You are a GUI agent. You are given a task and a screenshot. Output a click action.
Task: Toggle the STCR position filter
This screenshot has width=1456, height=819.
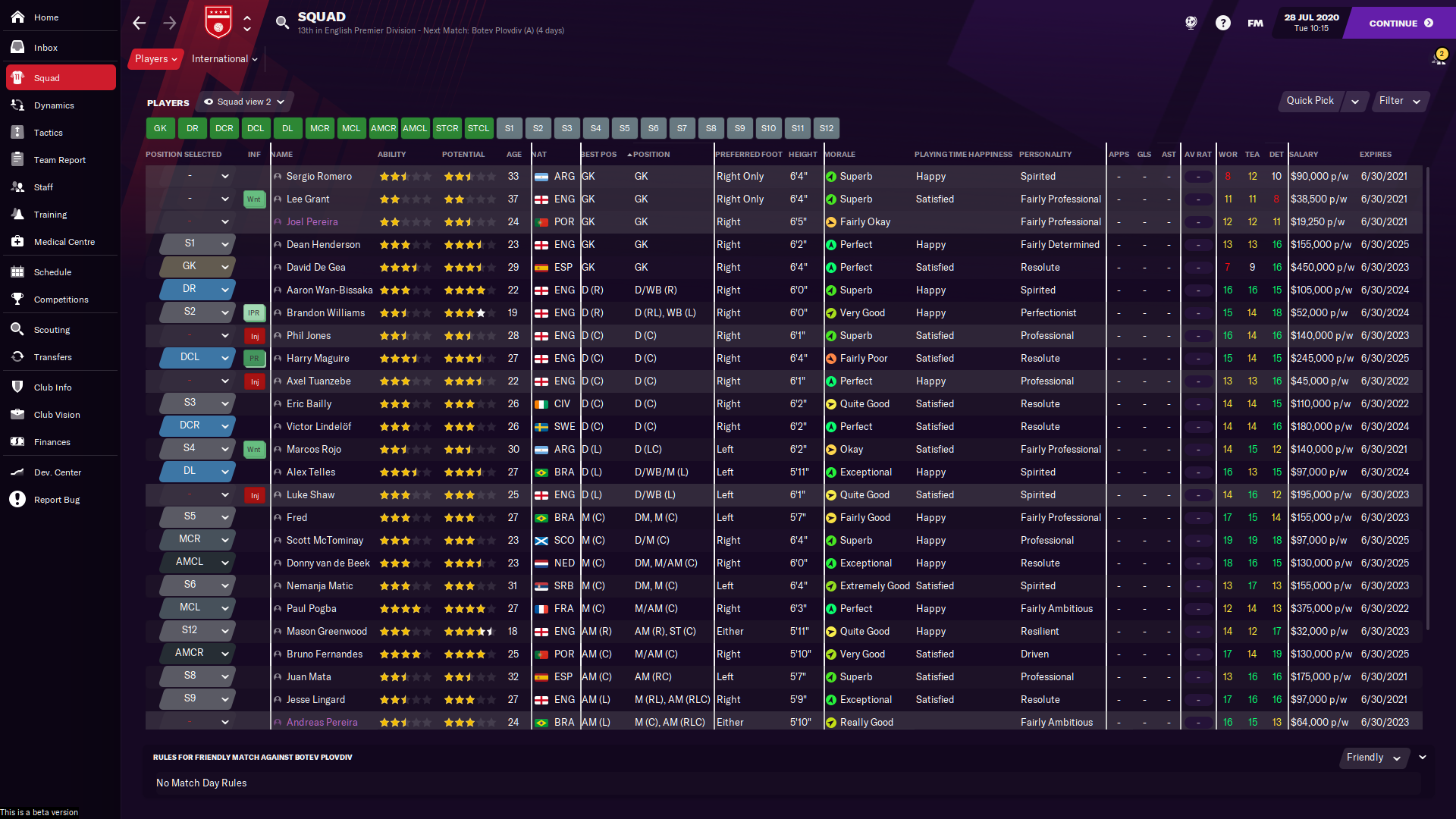[x=447, y=128]
